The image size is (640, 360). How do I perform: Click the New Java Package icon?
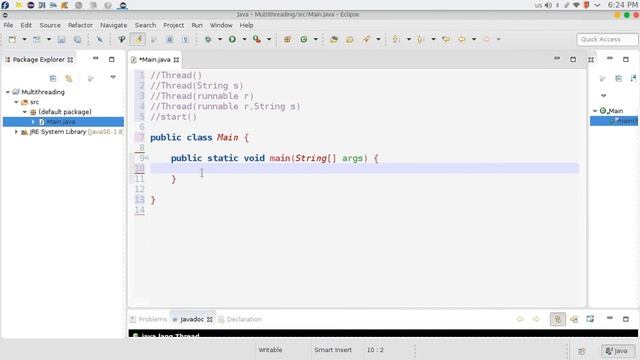coord(287,39)
